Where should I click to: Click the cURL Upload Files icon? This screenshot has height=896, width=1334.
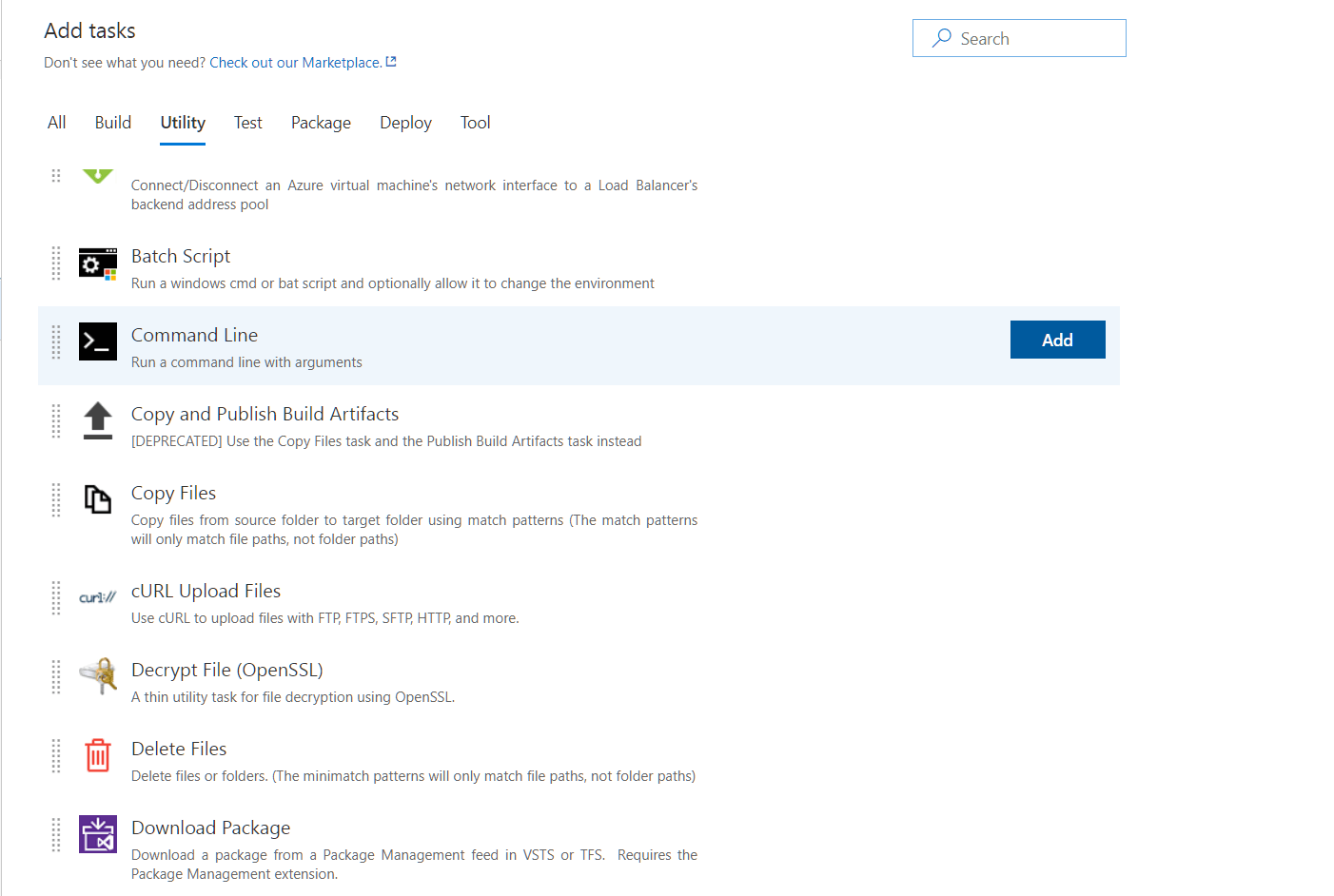click(x=98, y=597)
